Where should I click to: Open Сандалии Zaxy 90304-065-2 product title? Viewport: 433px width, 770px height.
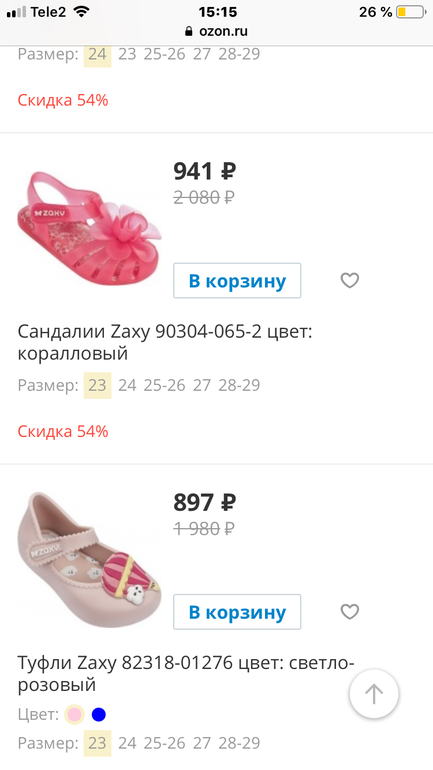coord(165,342)
